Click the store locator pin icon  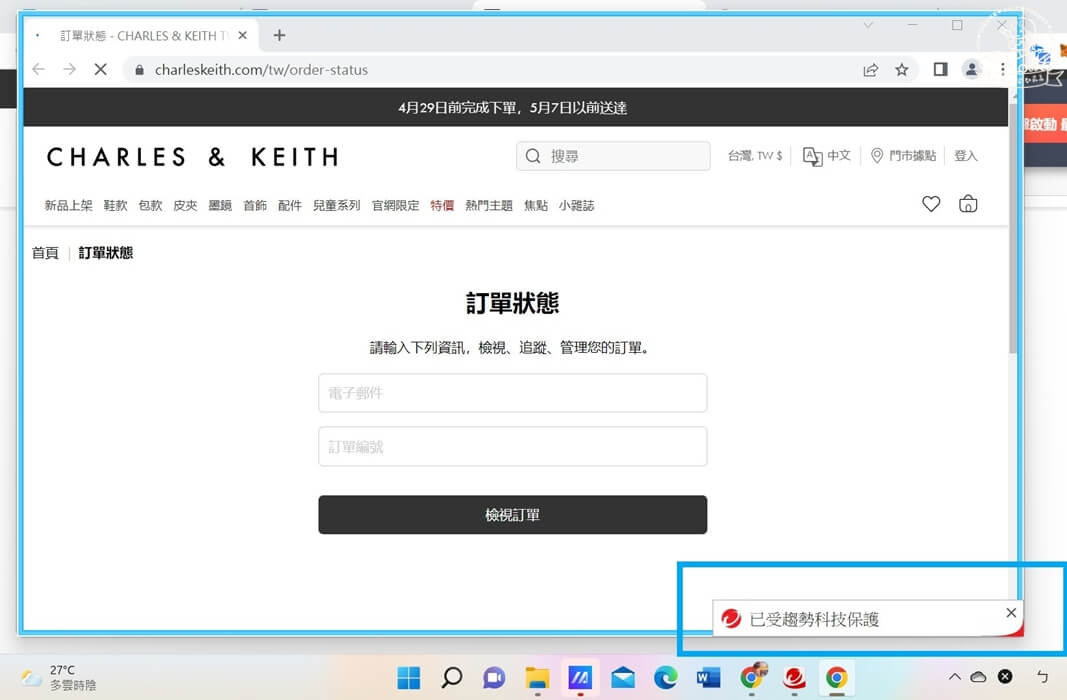click(x=877, y=156)
